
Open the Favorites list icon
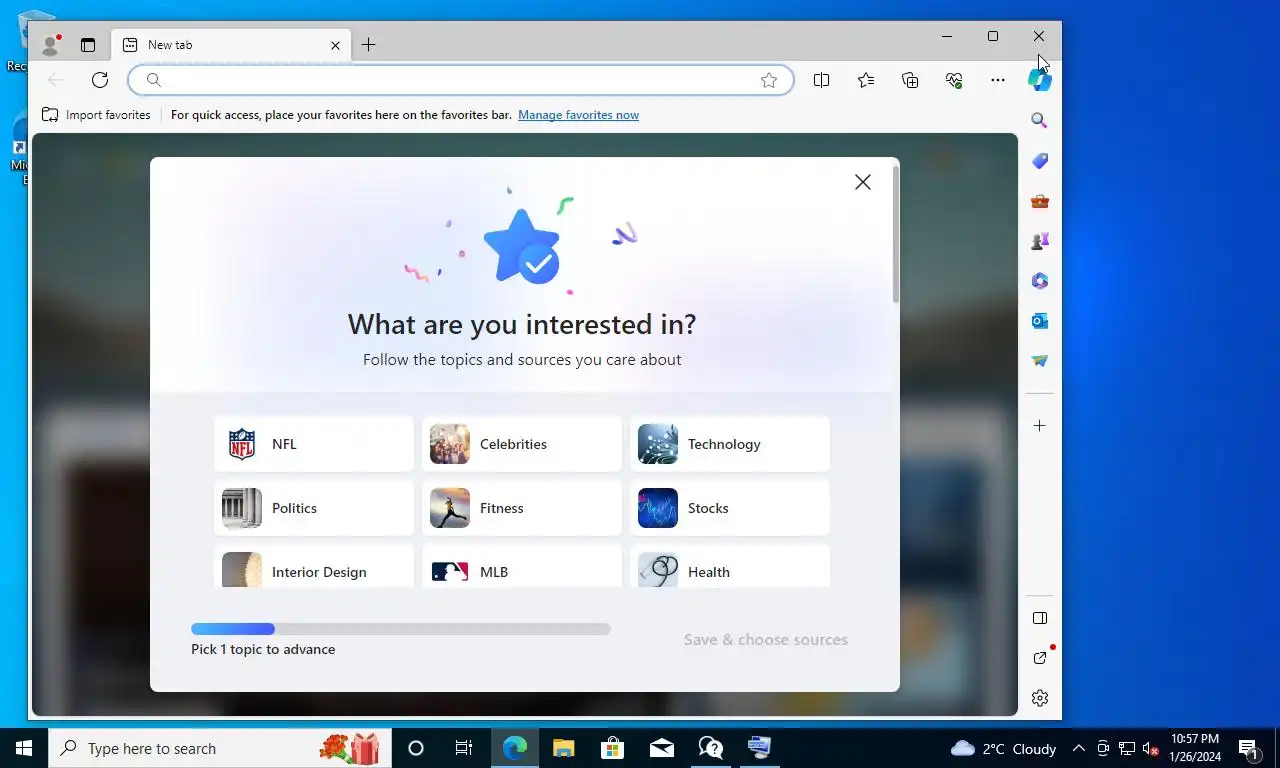866,80
